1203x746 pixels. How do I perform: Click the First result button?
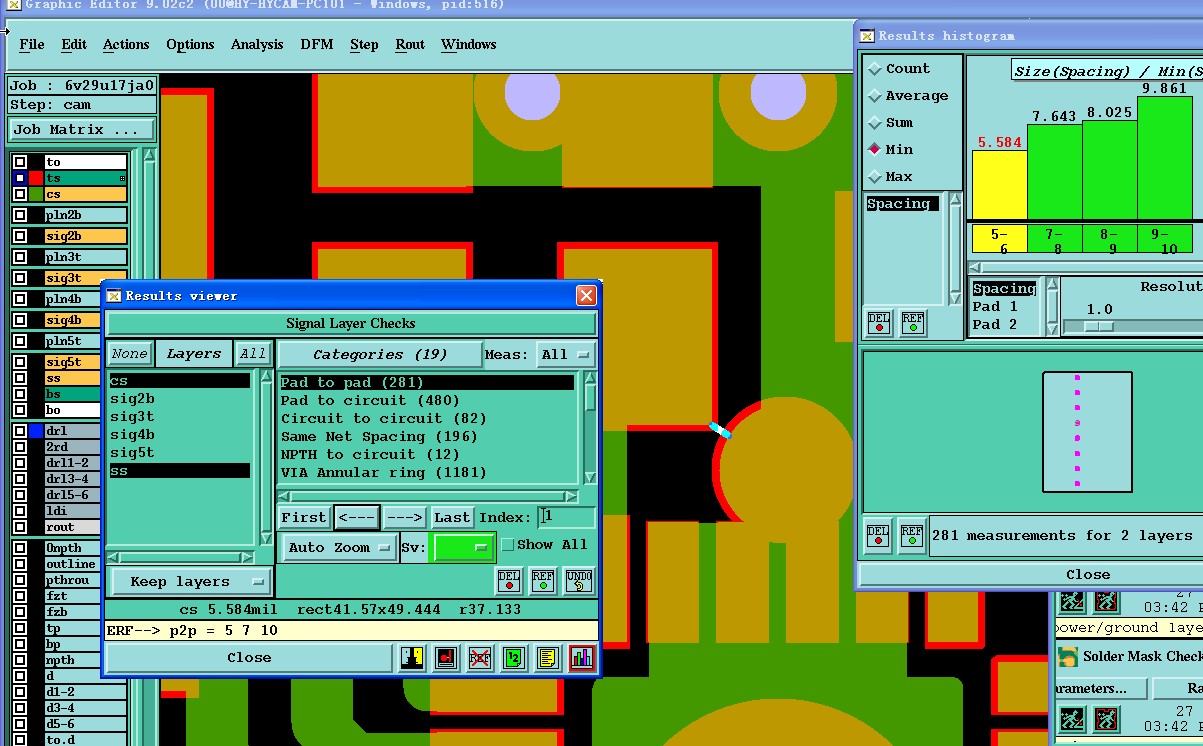pos(304,517)
